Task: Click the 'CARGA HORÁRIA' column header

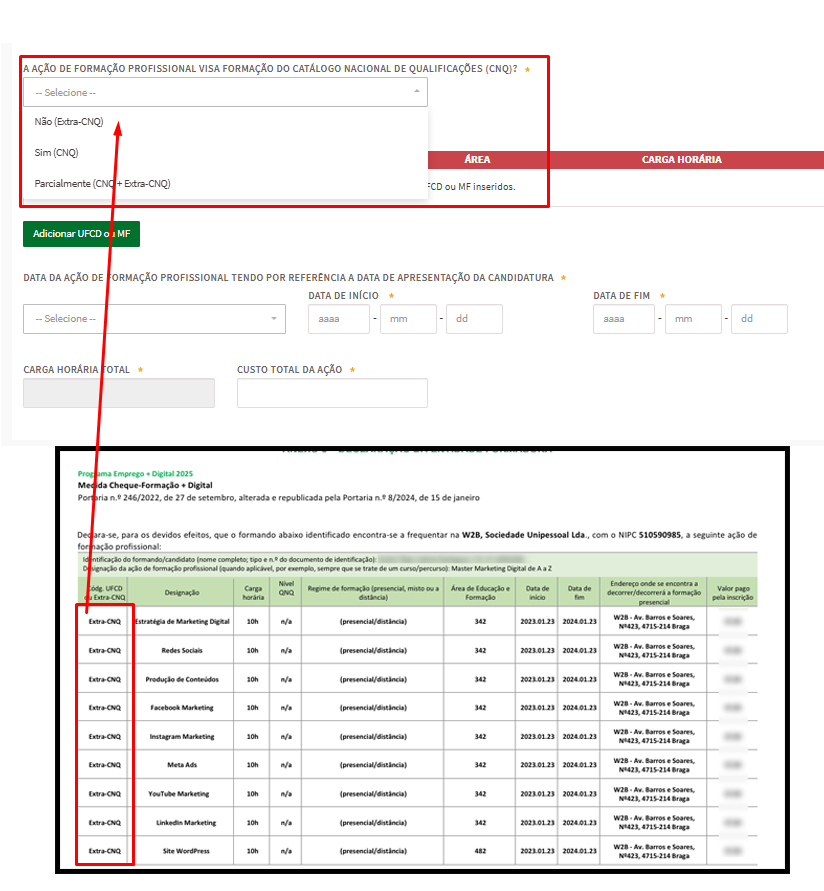Action: (x=681, y=160)
